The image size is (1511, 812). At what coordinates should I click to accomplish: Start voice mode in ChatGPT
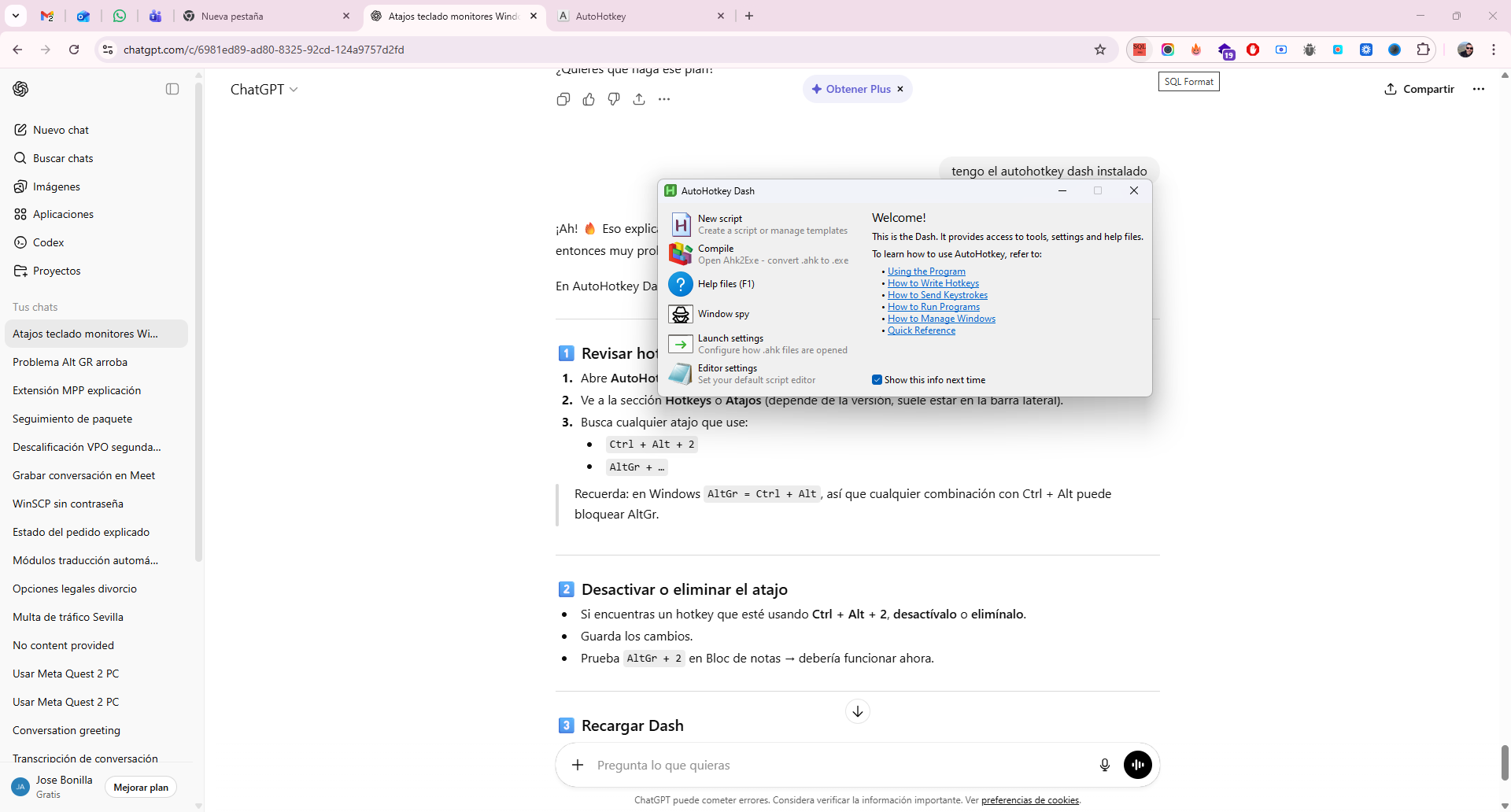pyautogui.click(x=1137, y=765)
